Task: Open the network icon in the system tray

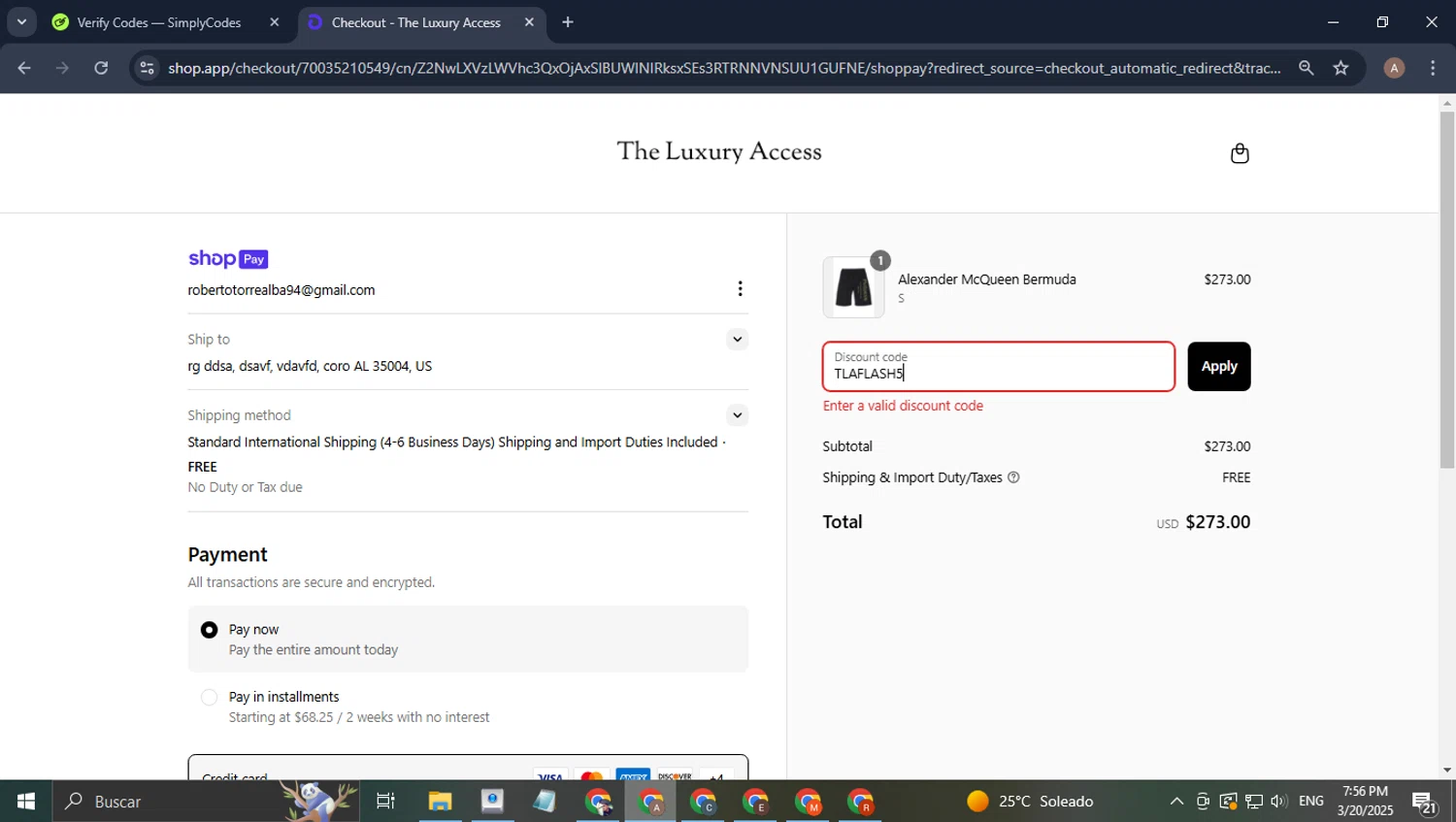Action: 1254,802
